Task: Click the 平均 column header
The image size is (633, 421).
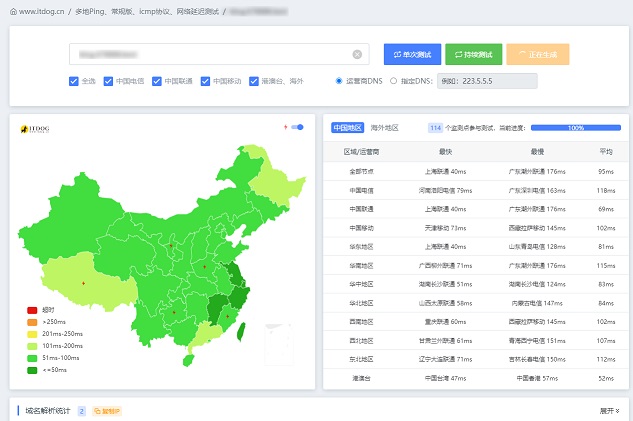Action: [606, 152]
